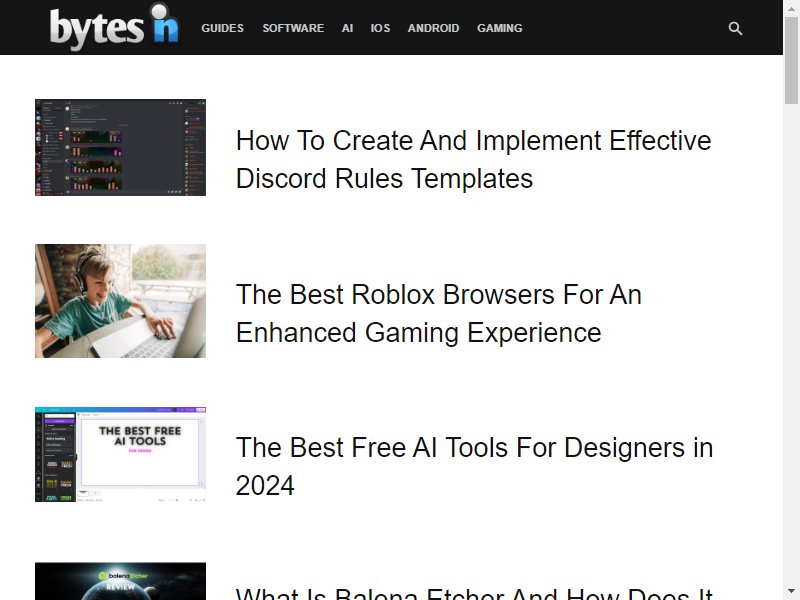Click the Balena Etcher review thumbnail
Screen dimensions: 800x600
(120, 581)
